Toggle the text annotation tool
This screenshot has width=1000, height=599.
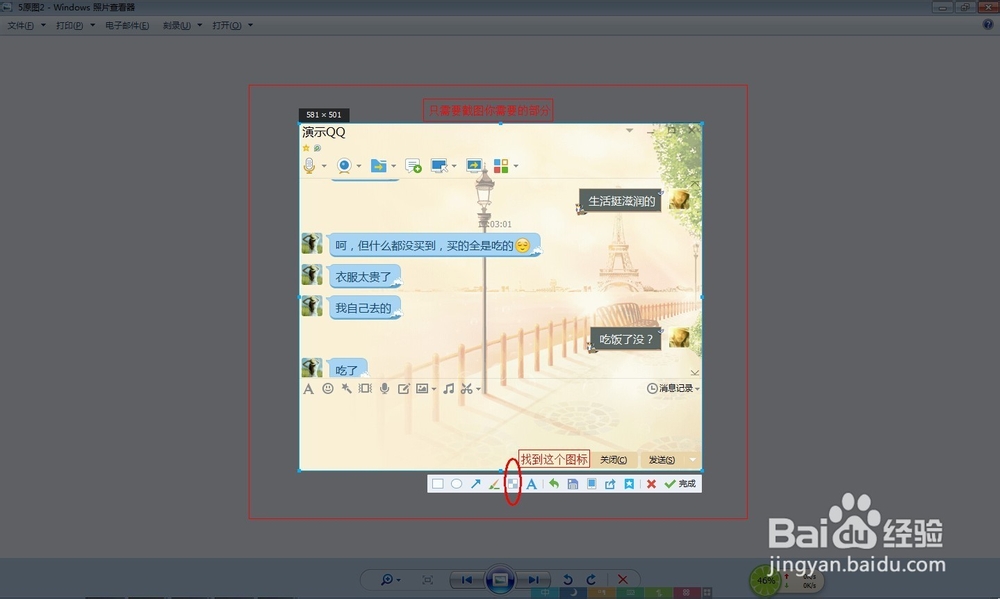531,483
